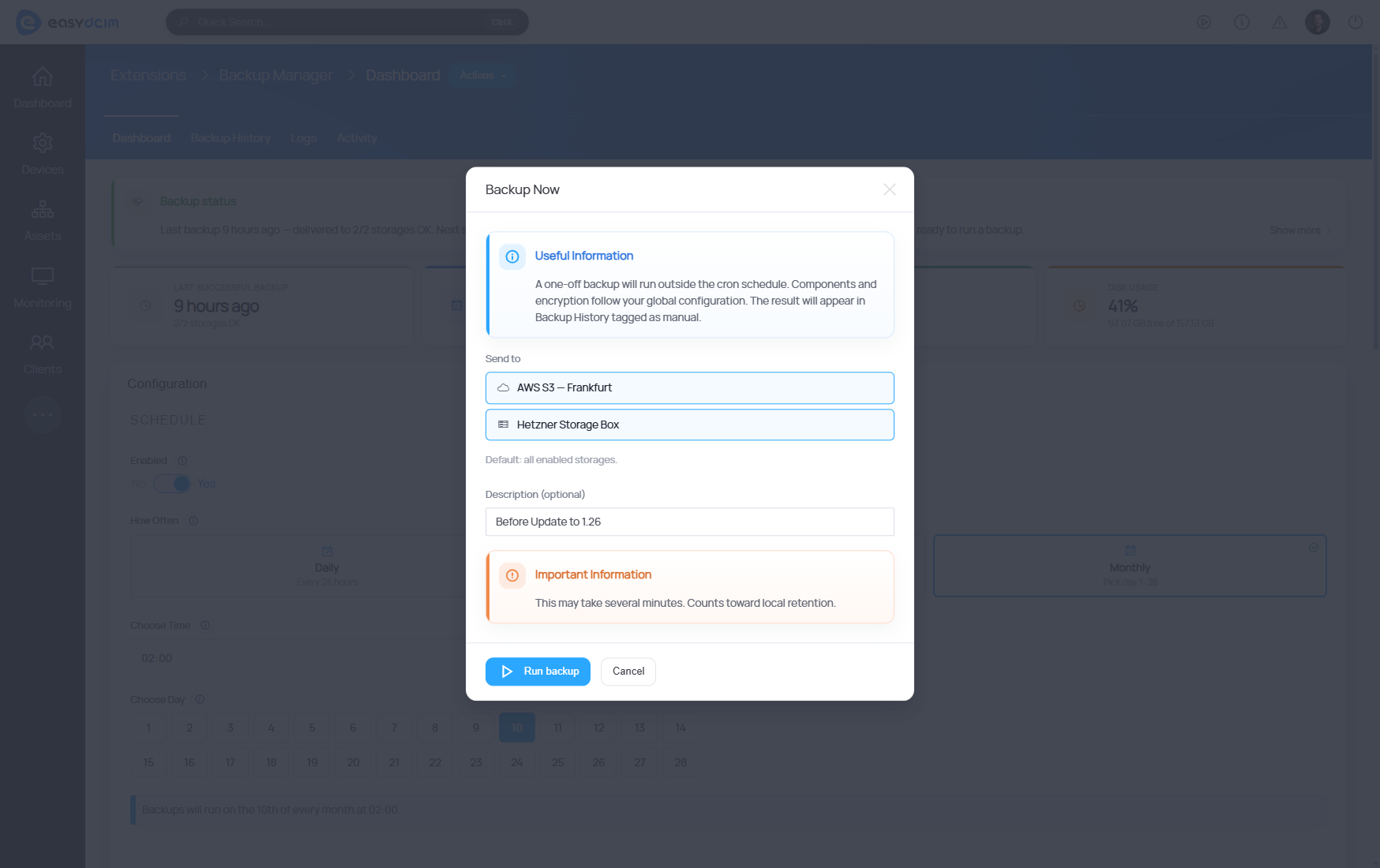The image size is (1380, 868).
Task: Switch to the Backup History tab
Action: [x=231, y=138]
